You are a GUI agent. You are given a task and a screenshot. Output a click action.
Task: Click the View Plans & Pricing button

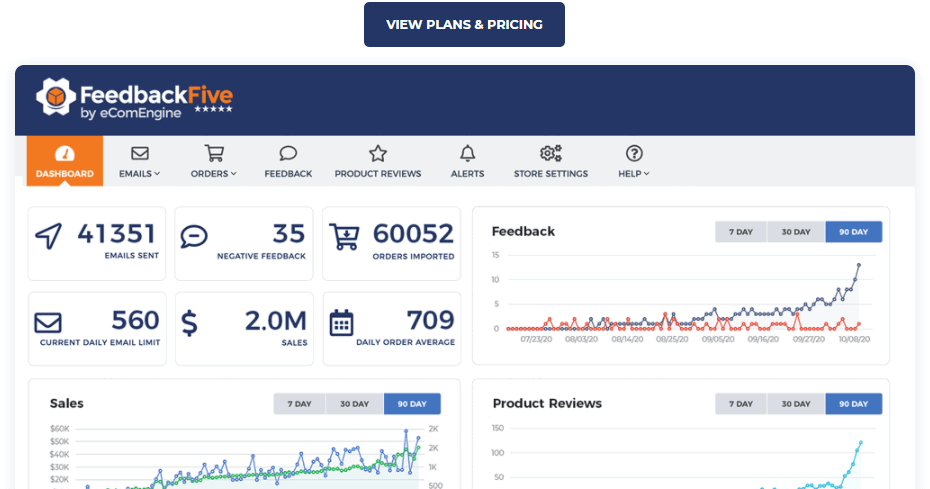tap(464, 24)
